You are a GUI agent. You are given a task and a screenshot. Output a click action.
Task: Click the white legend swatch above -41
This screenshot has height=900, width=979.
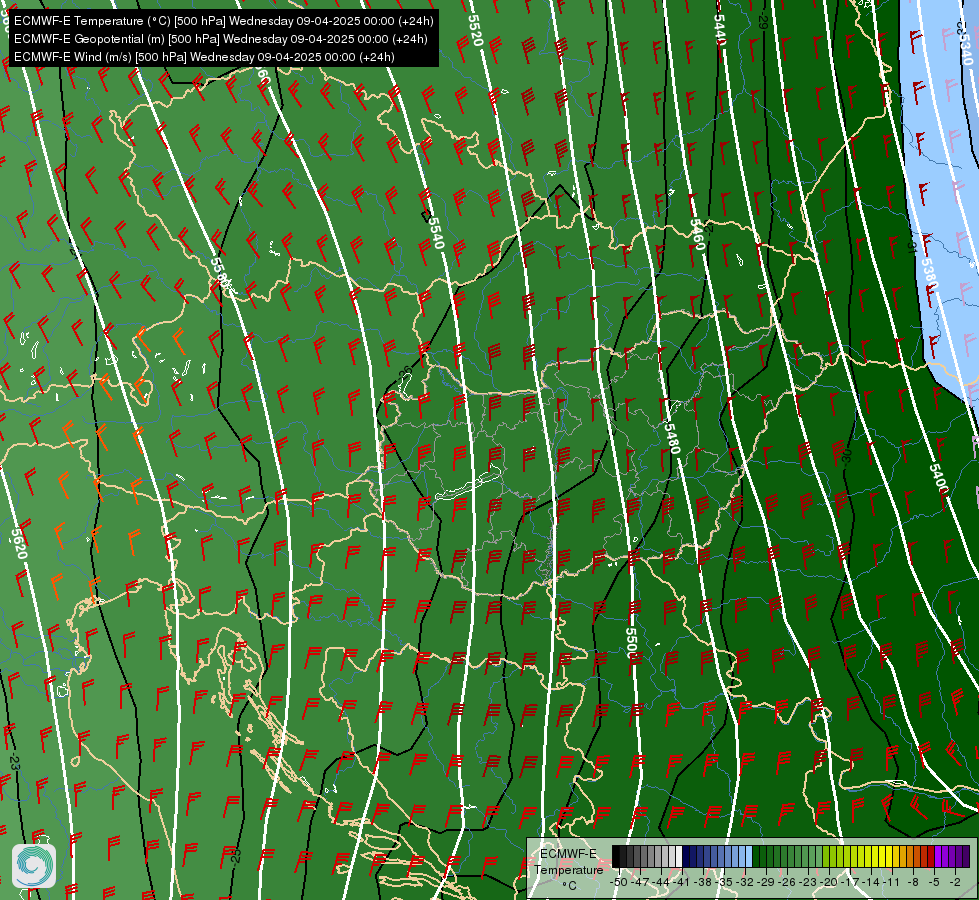[x=679, y=856]
